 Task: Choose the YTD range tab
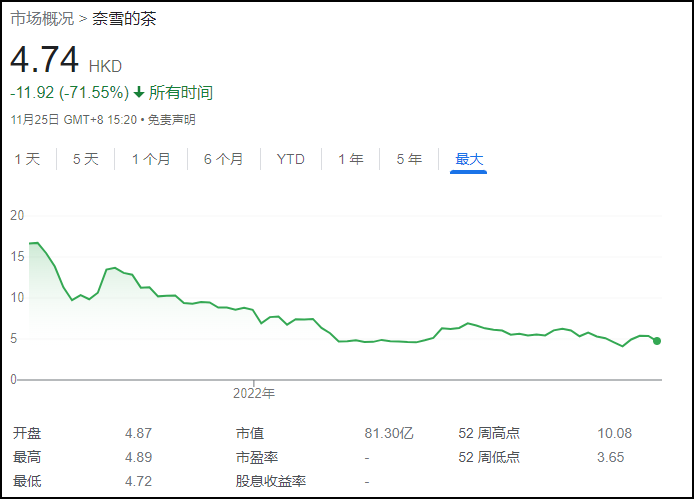pos(291,159)
